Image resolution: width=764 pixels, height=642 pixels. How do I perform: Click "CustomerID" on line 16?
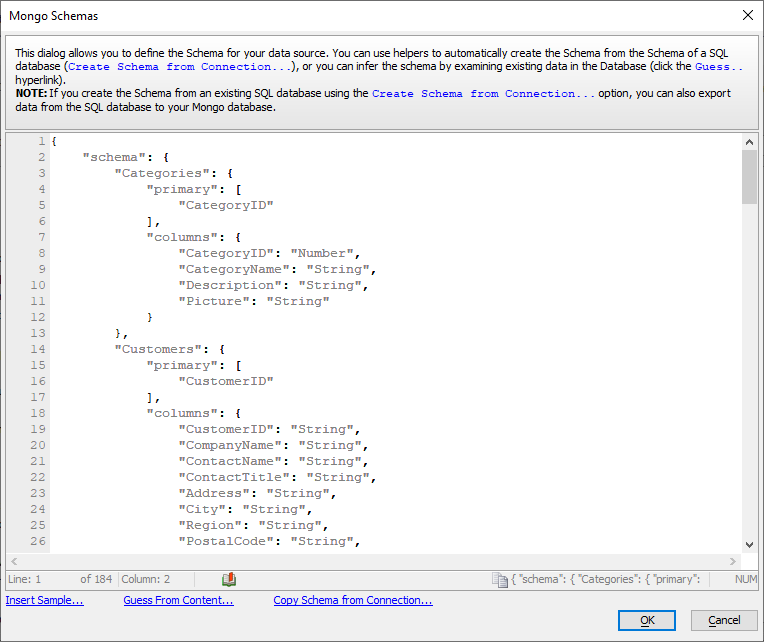point(226,381)
